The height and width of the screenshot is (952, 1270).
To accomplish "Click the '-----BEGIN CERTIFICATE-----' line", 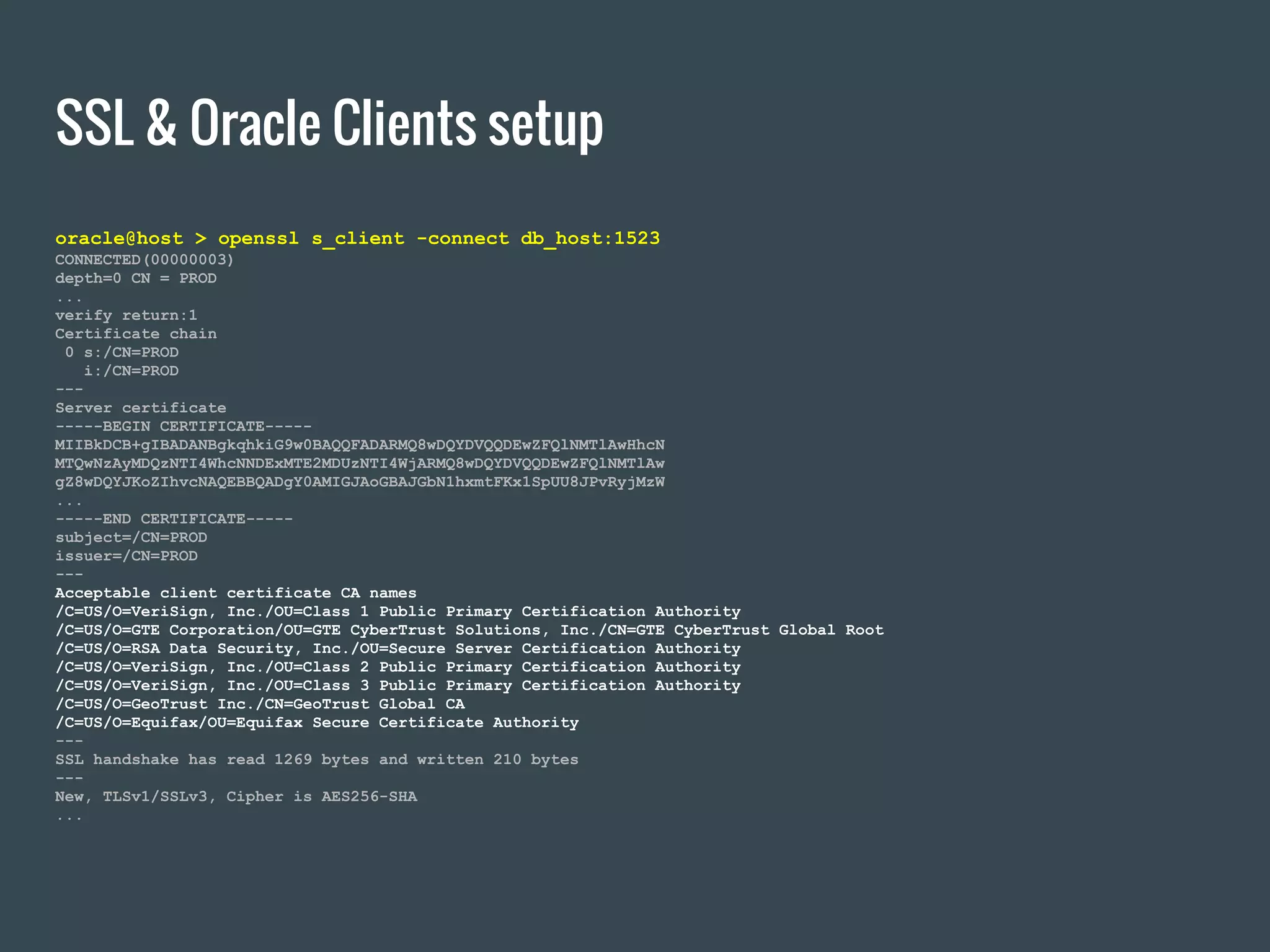I will (184, 426).
